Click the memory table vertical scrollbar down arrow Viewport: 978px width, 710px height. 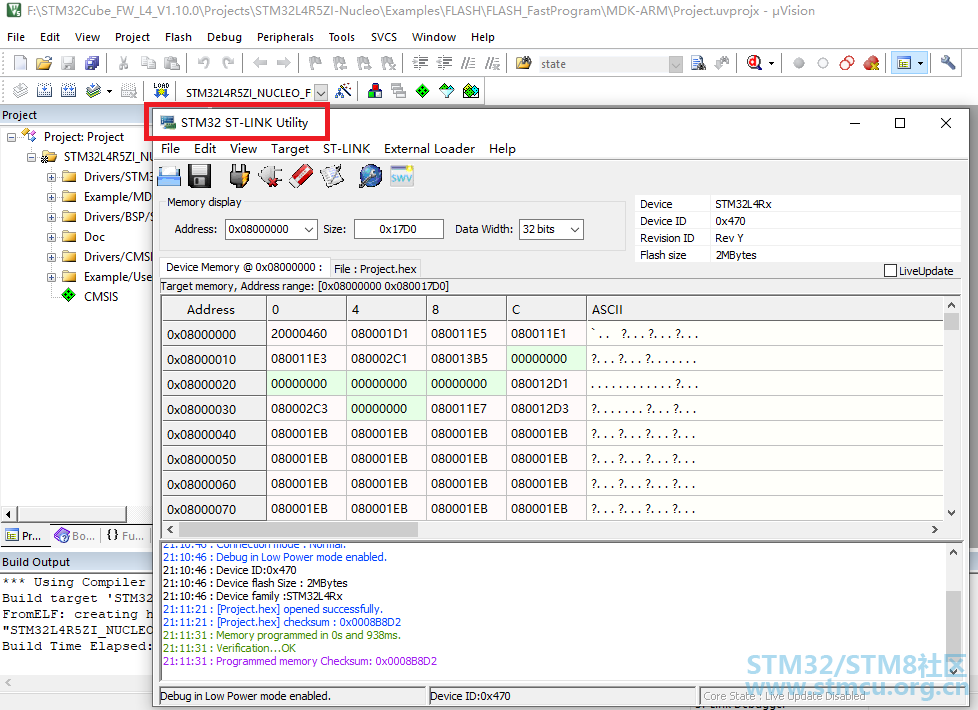(x=951, y=513)
